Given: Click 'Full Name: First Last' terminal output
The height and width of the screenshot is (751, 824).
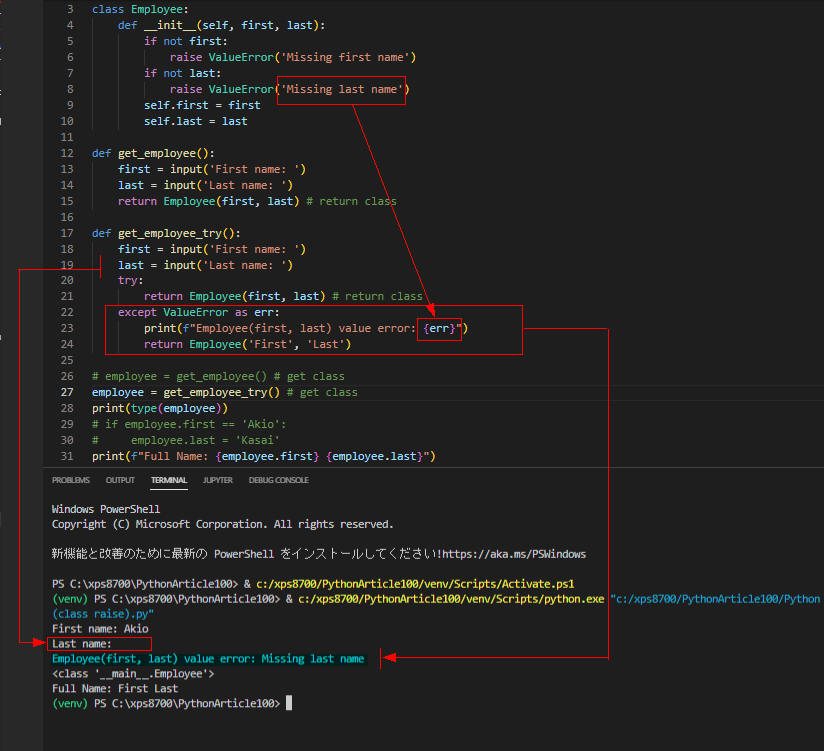Looking at the screenshot, I should point(115,688).
